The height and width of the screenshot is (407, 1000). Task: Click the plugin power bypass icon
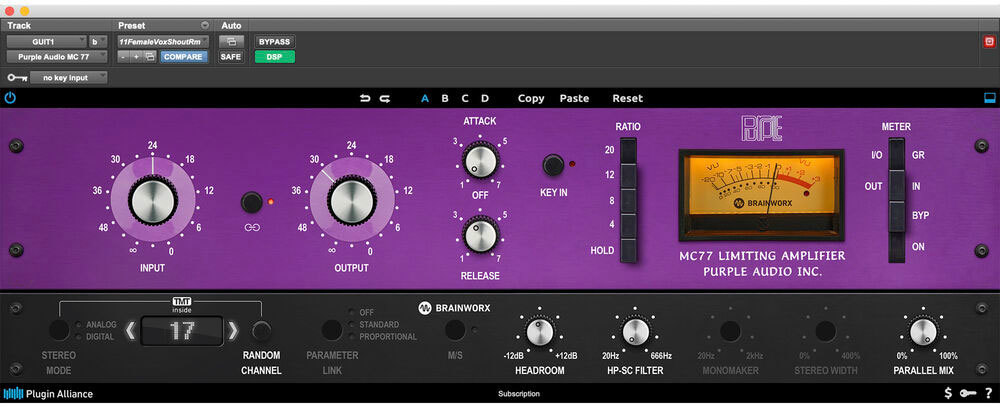(x=10, y=98)
